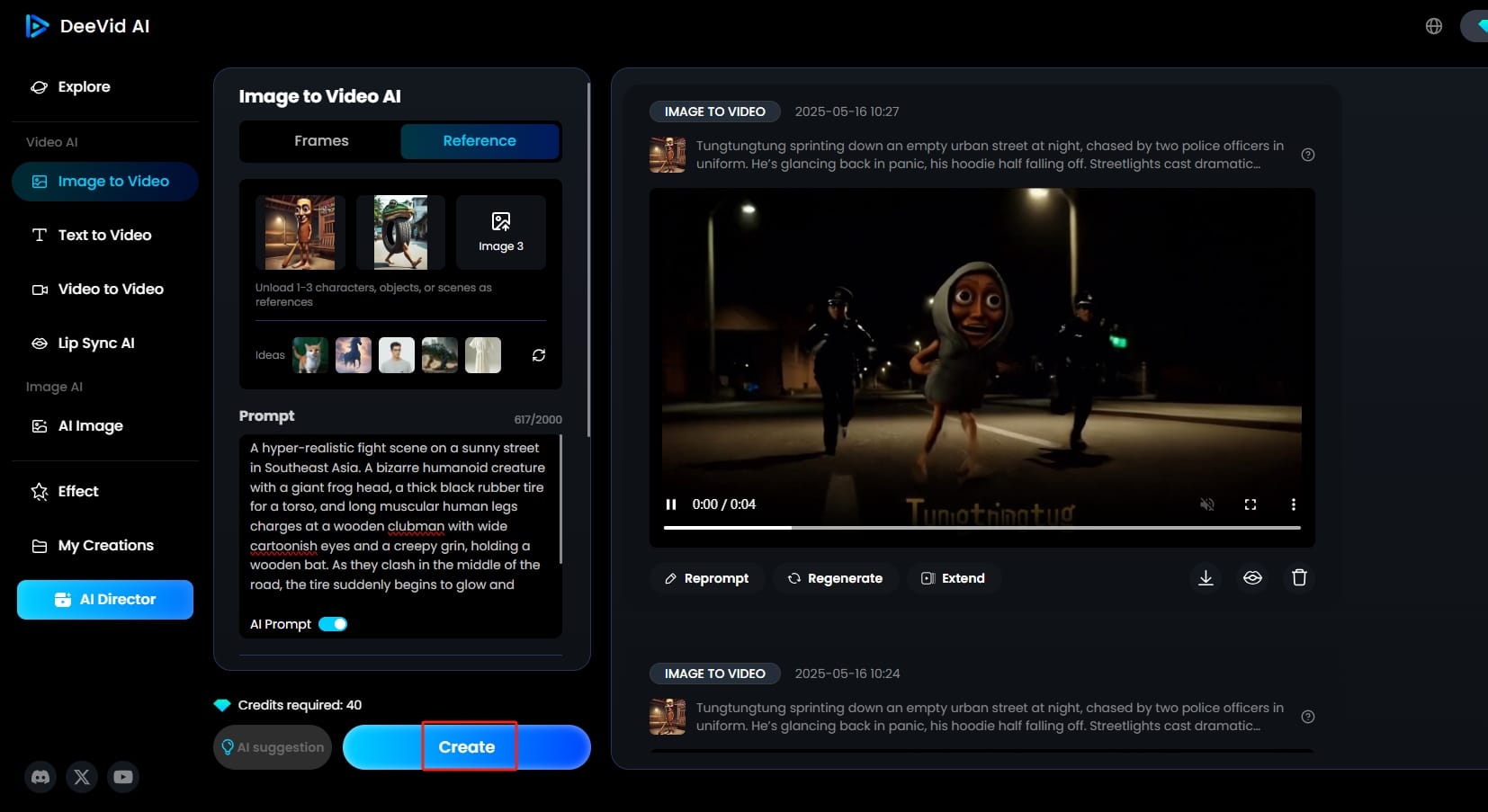Select the wooden clubman reference image

click(300, 233)
